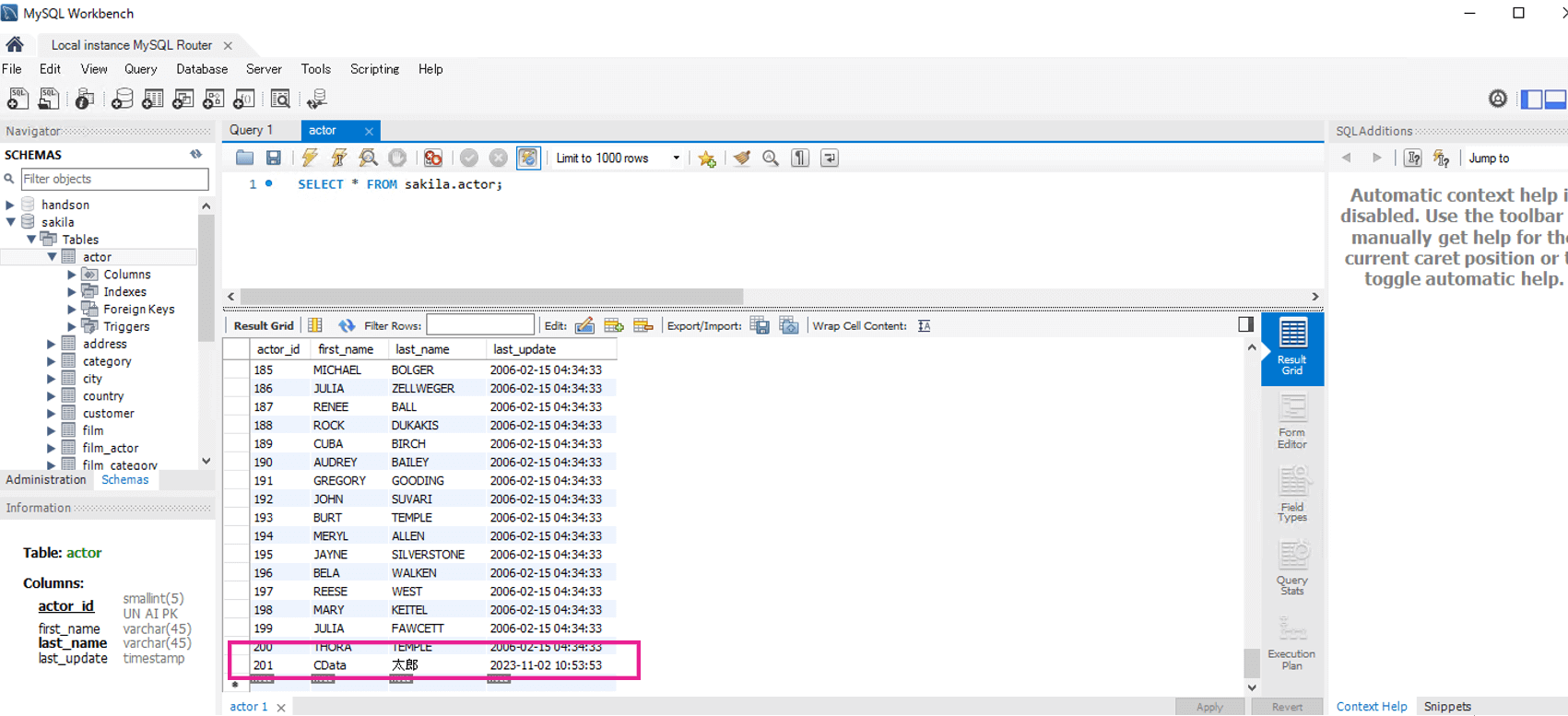The image size is (1568, 716).
Task: Toggle the result side panel visibility
Action: 1245,324
